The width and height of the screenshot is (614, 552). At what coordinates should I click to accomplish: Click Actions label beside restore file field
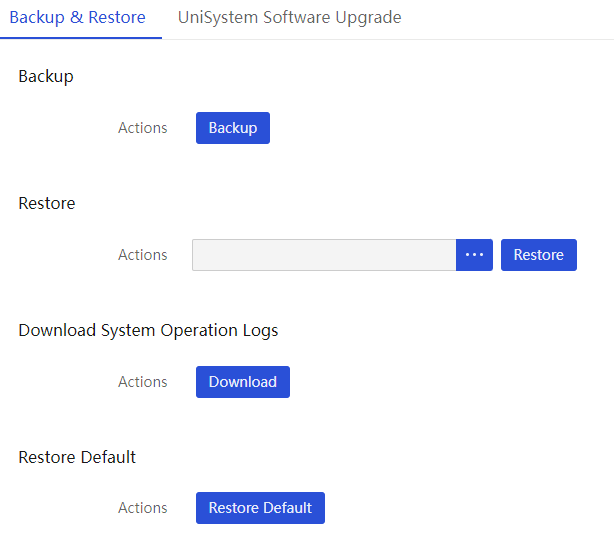pos(143,255)
